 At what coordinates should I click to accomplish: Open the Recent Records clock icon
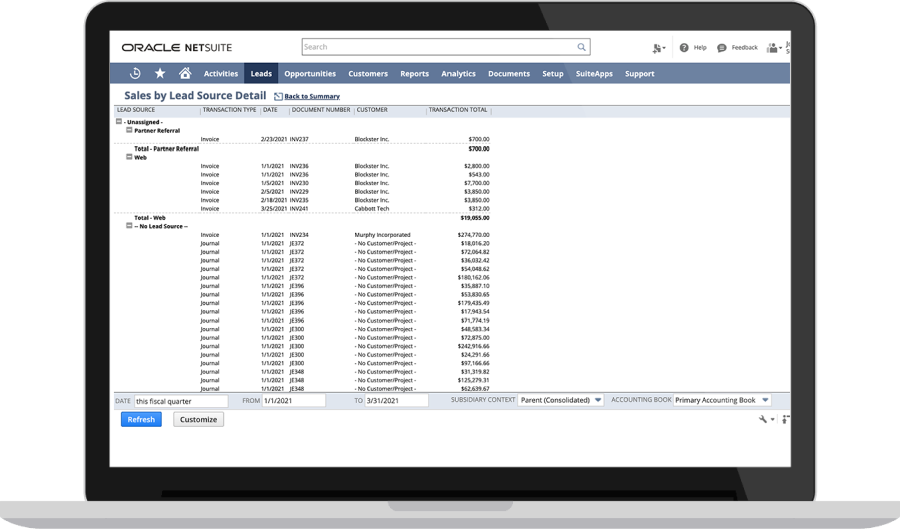click(x=135, y=73)
